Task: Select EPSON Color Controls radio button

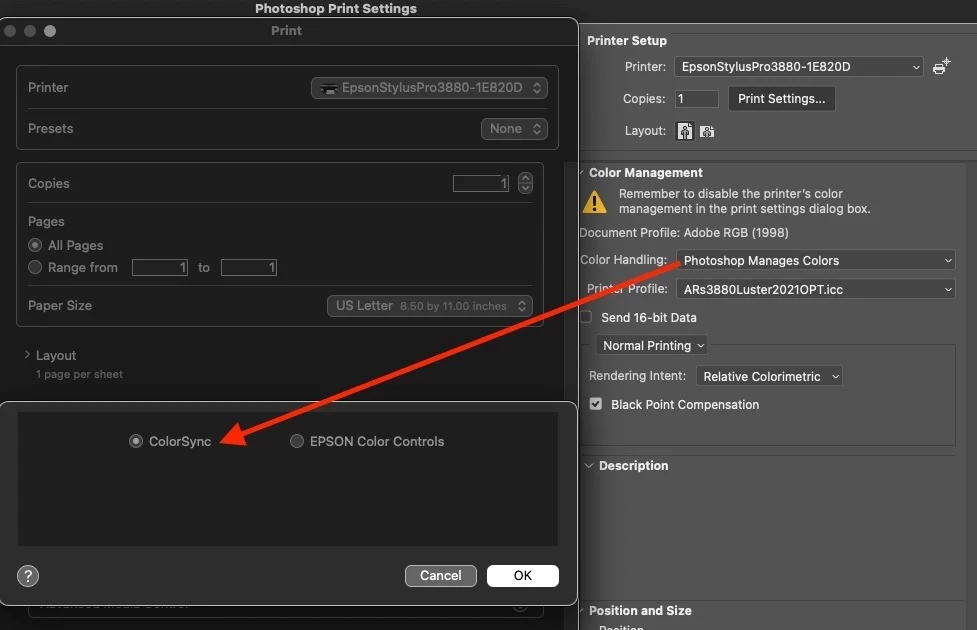Action: click(x=297, y=441)
